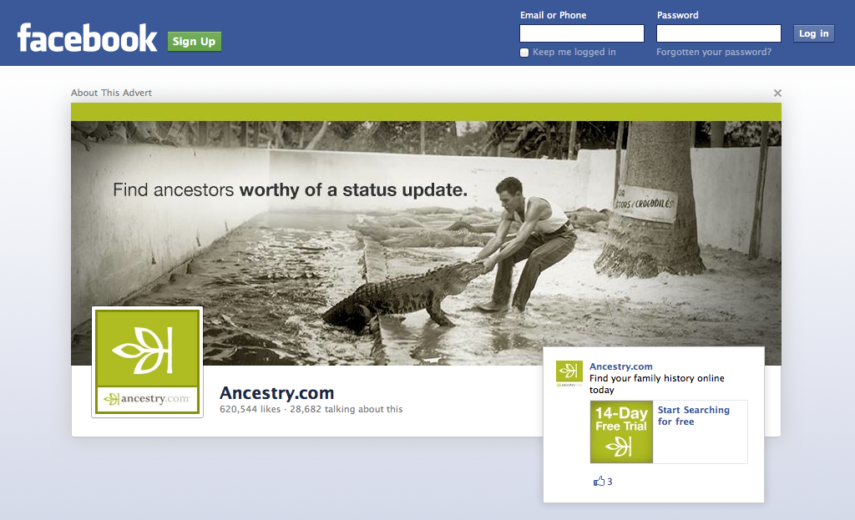
Task: Click the 620,544 likes count text
Action: coord(250,409)
